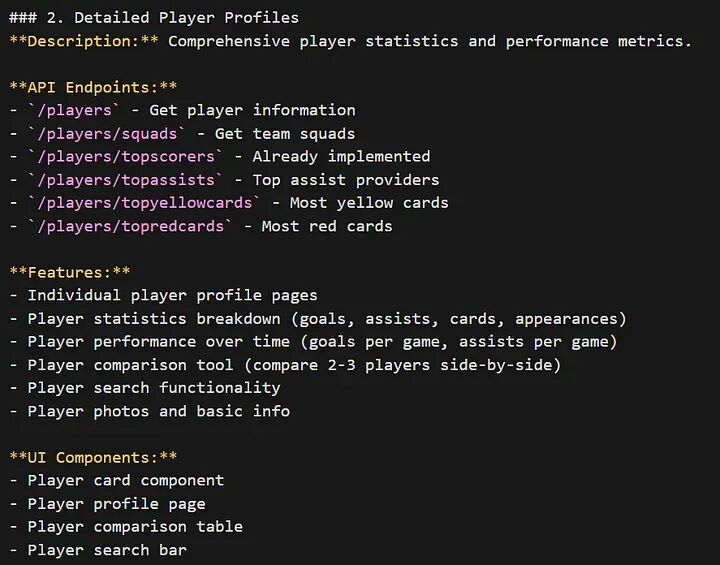
Task: Click the '/players/topyellowcards' endpoint
Action: (x=145, y=203)
